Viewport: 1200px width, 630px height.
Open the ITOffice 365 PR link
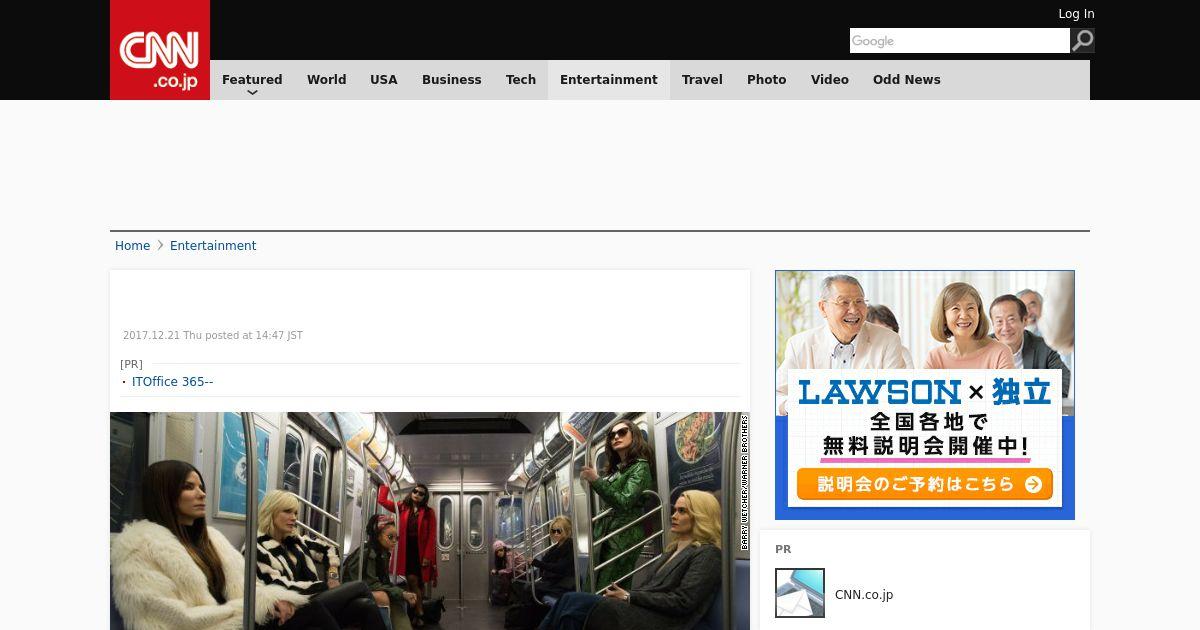pos(172,382)
